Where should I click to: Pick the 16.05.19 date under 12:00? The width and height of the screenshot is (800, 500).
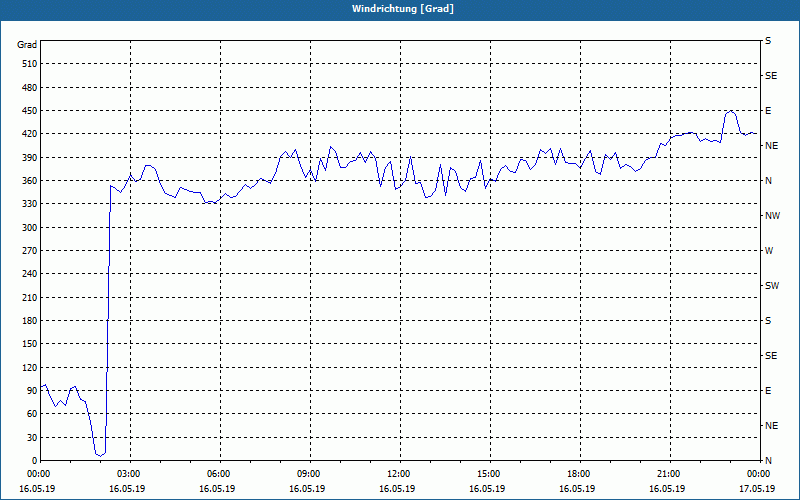click(x=397, y=489)
